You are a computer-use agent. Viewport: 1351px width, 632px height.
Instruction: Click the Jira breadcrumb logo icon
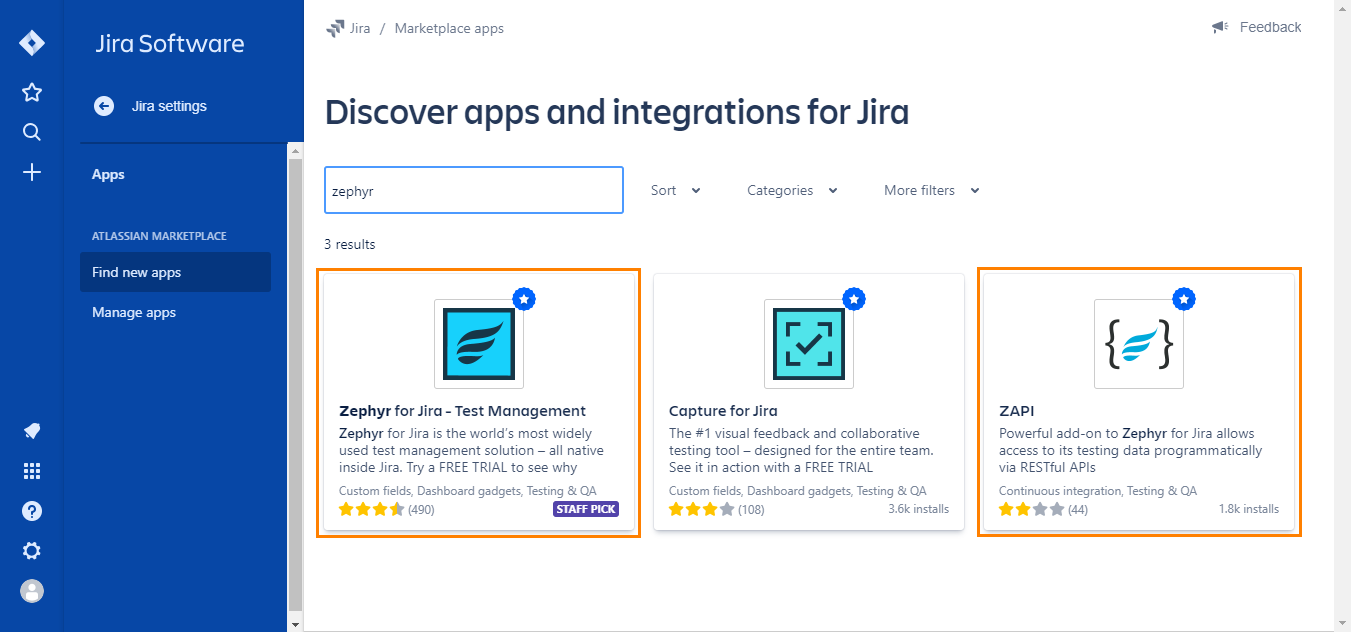pyautogui.click(x=335, y=28)
